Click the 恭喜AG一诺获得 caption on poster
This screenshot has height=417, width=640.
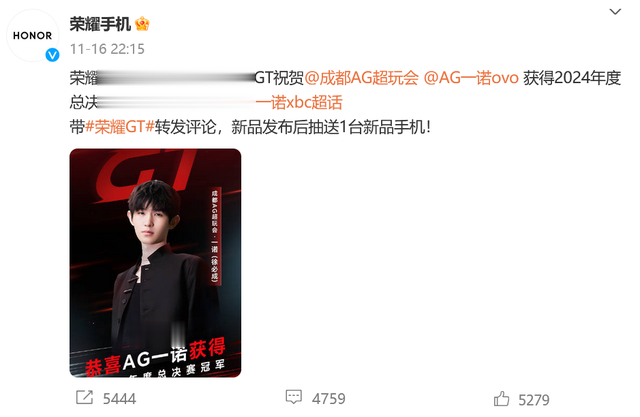[x=155, y=357]
